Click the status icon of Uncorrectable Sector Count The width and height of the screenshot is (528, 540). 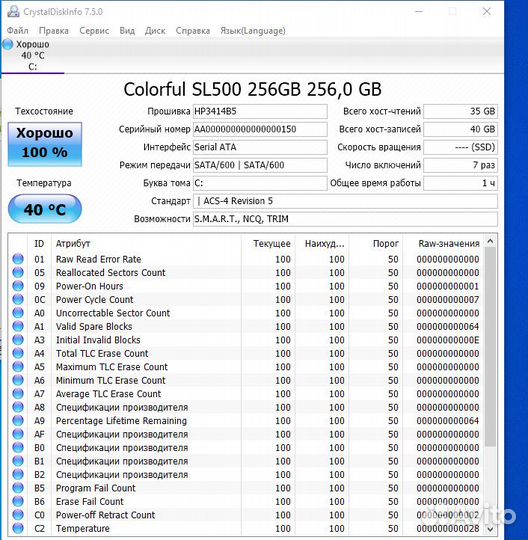pyautogui.click(x=18, y=313)
